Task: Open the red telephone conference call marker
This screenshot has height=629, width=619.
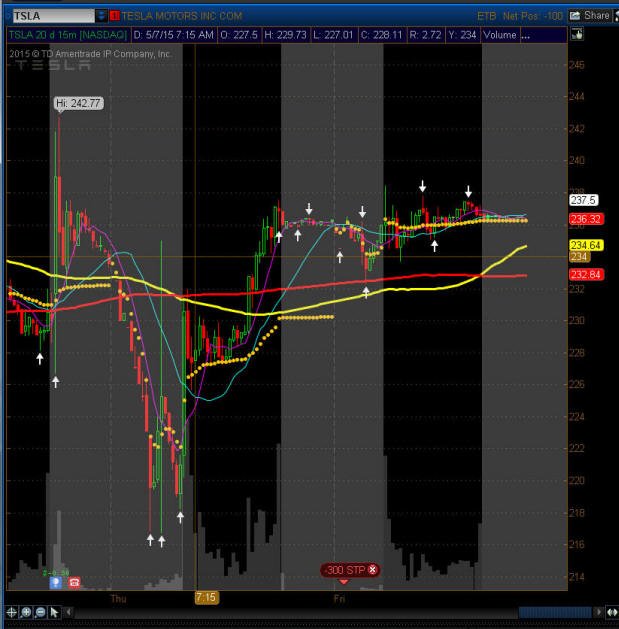Action: (x=74, y=582)
